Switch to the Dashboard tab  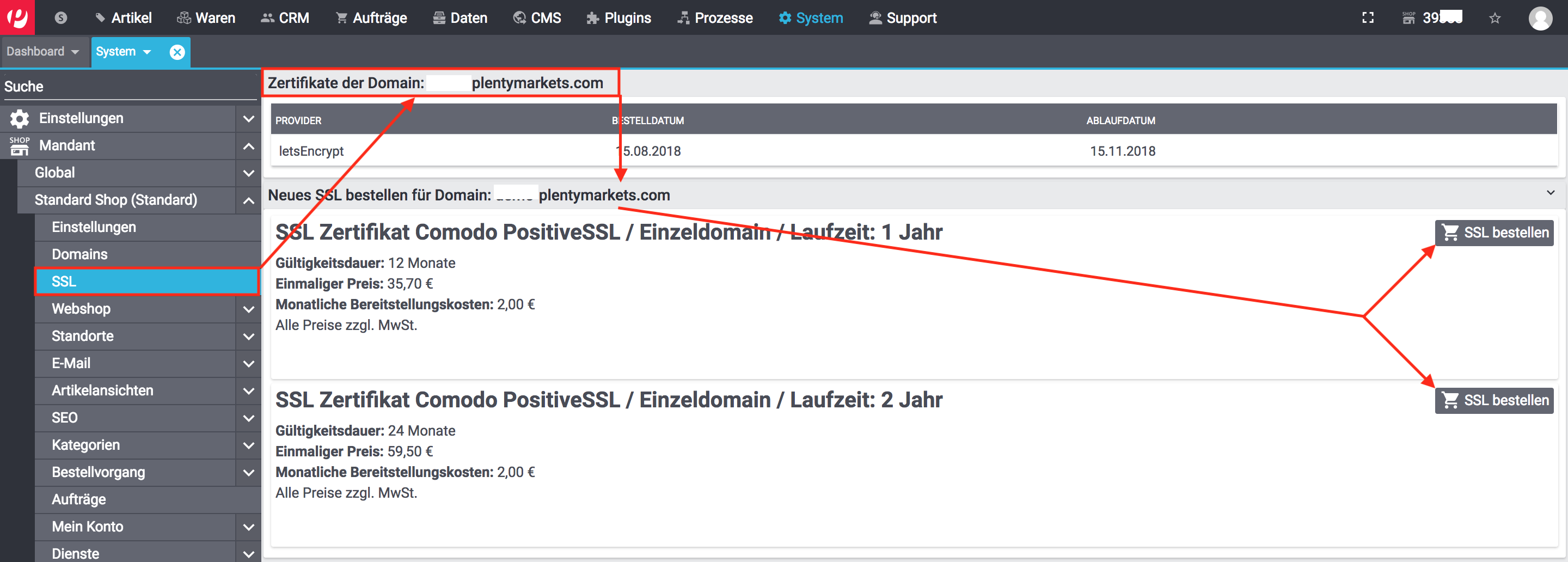point(35,52)
